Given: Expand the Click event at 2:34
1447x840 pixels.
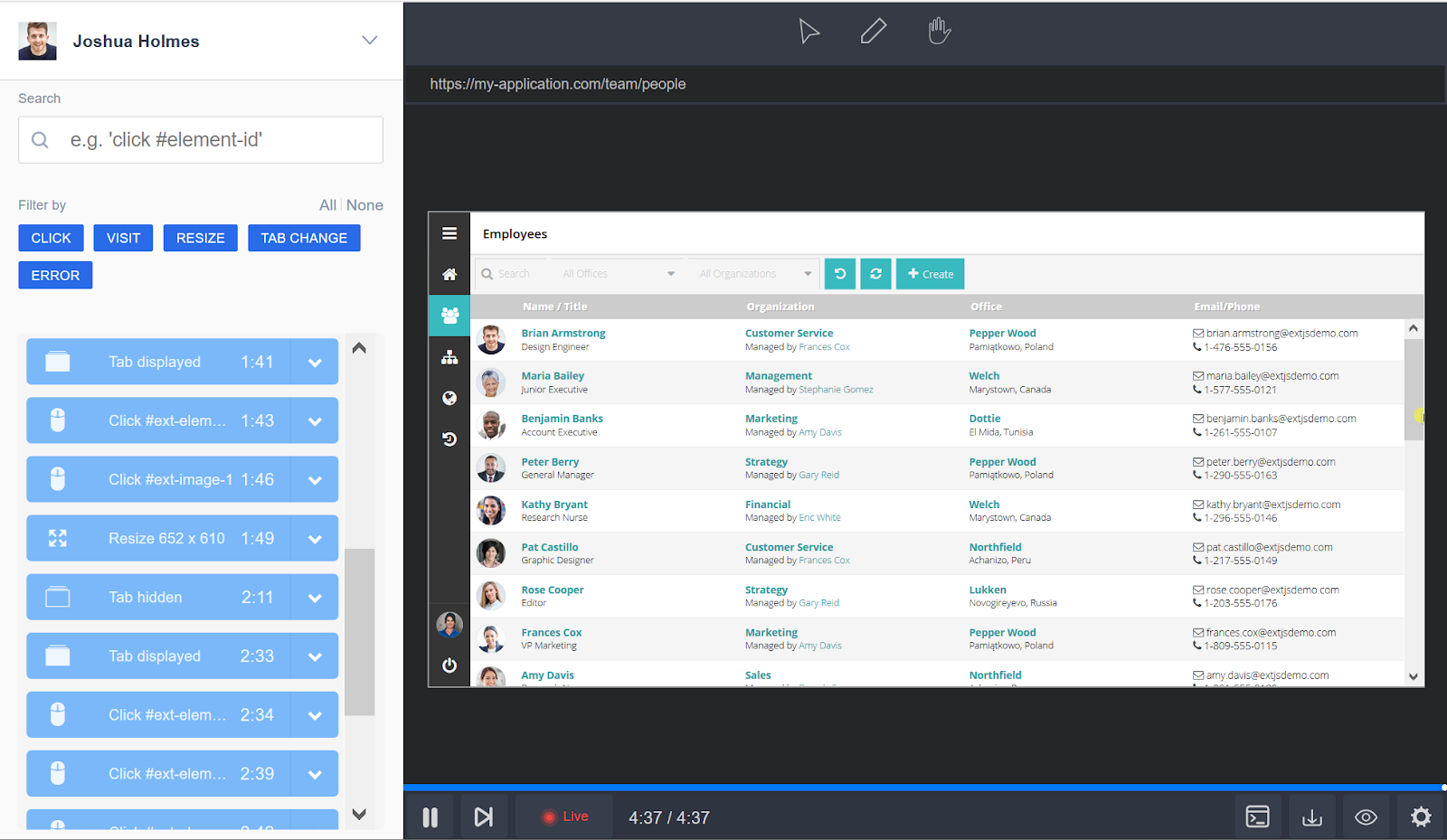Looking at the screenshot, I should pos(315,714).
